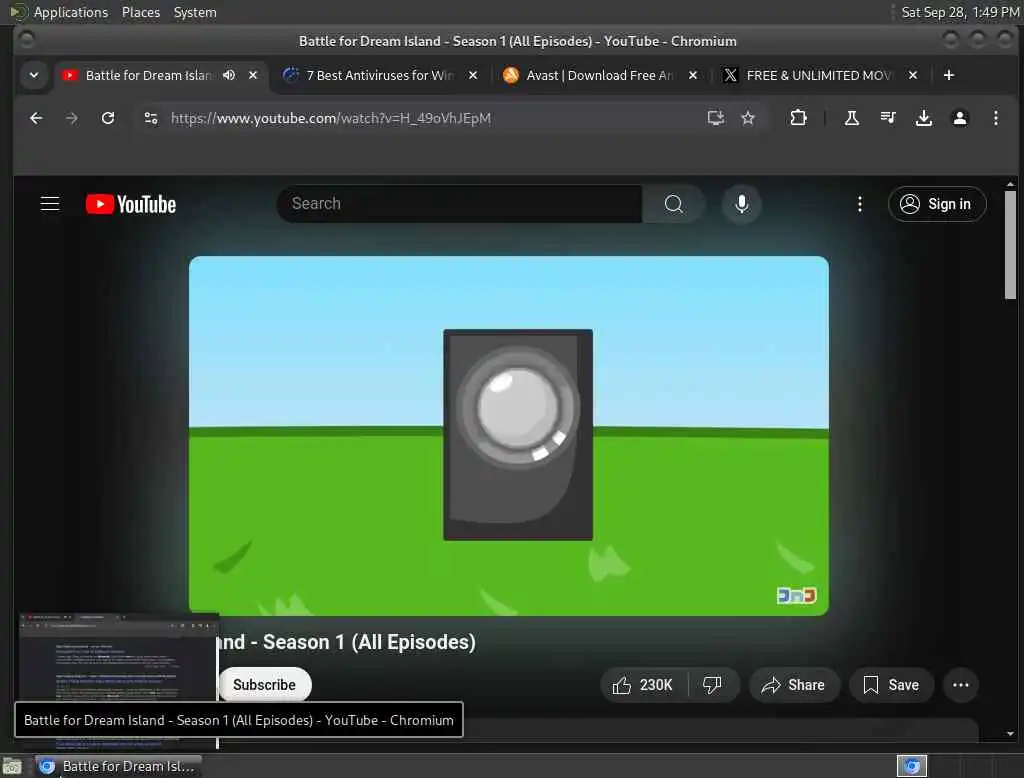Like the video with 230K thumbs up
The height and width of the screenshot is (778, 1024).
(x=643, y=685)
